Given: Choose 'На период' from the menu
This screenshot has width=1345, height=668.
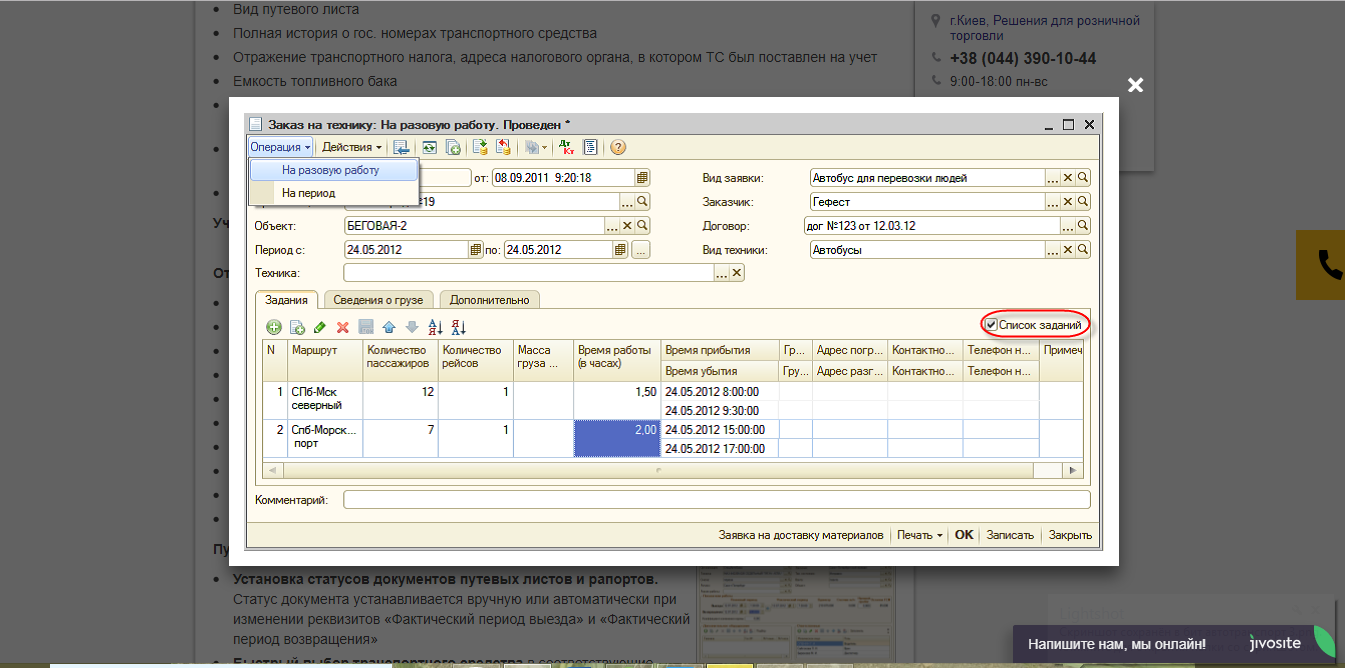Looking at the screenshot, I should click(308, 193).
